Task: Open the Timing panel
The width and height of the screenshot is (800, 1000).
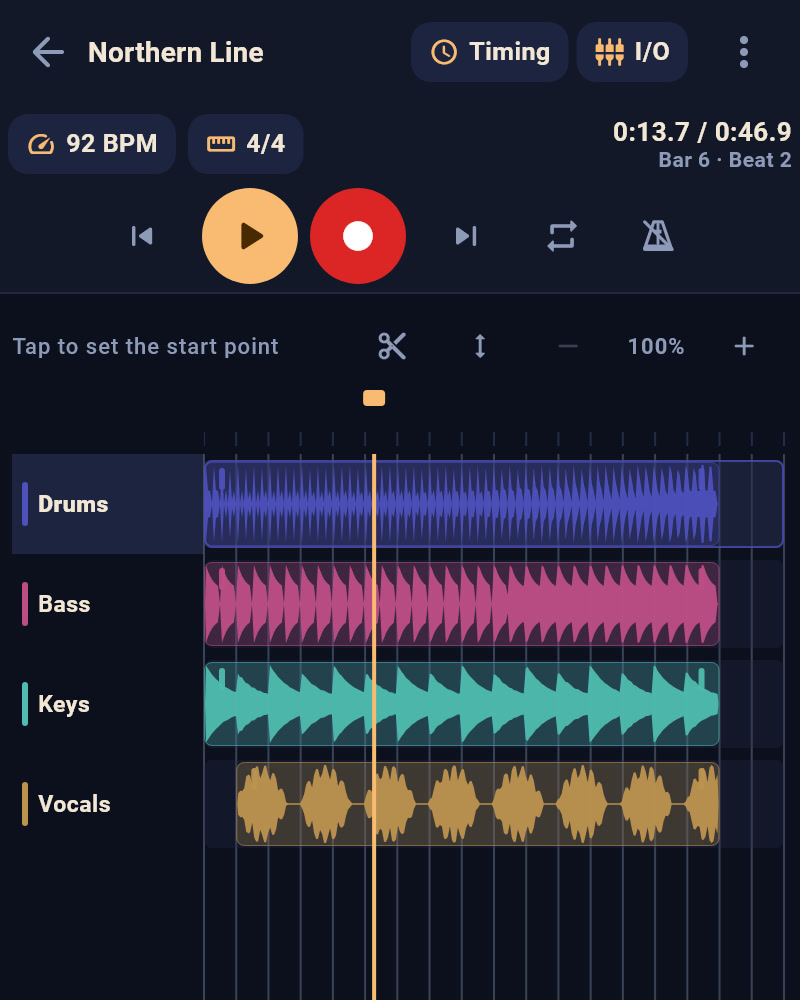Action: click(x=489, y=52)
